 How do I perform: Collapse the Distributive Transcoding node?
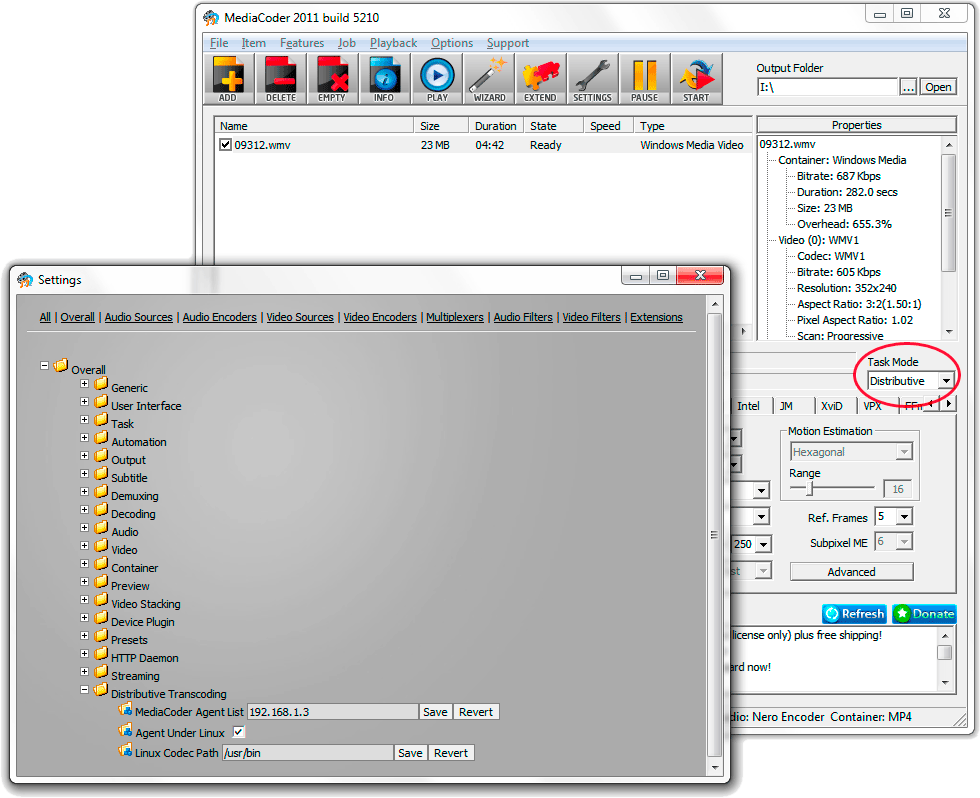point(84,690)
